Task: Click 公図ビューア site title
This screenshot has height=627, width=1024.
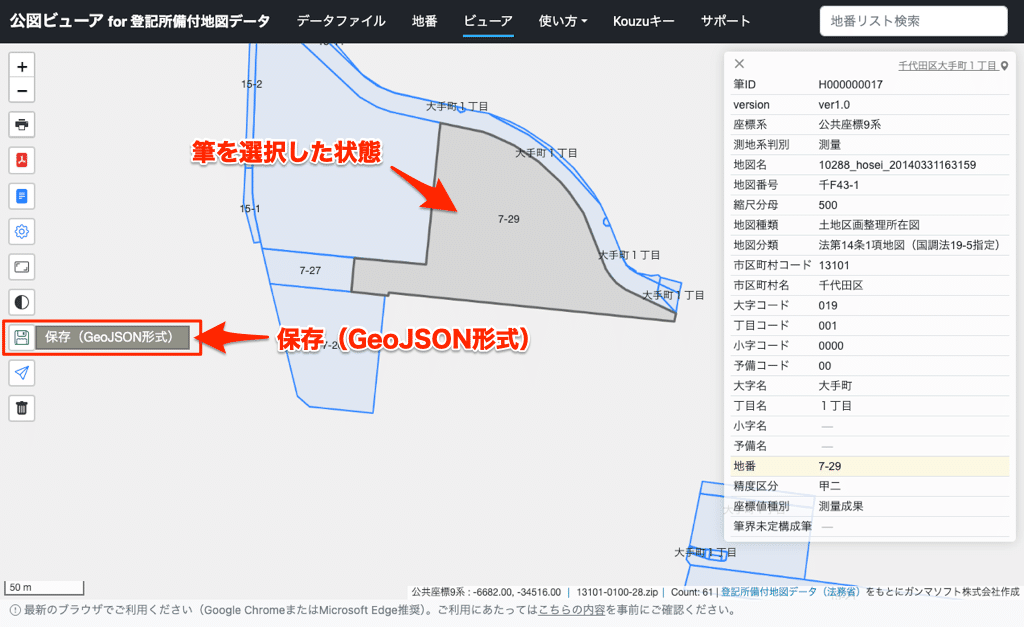Action: [140, 21]
